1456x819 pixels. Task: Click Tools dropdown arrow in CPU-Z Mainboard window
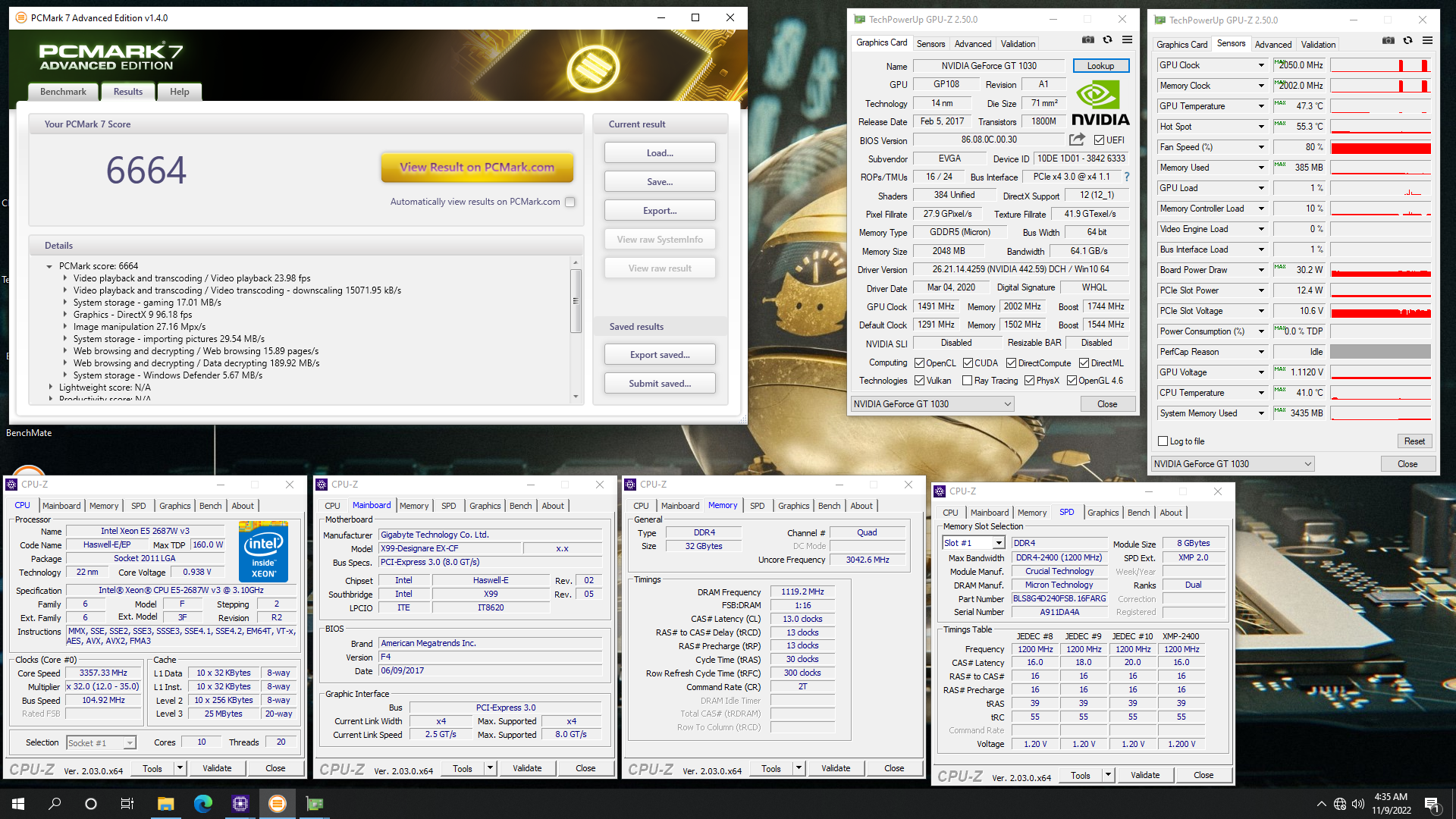pyautogui.click(x=490, y=768)
